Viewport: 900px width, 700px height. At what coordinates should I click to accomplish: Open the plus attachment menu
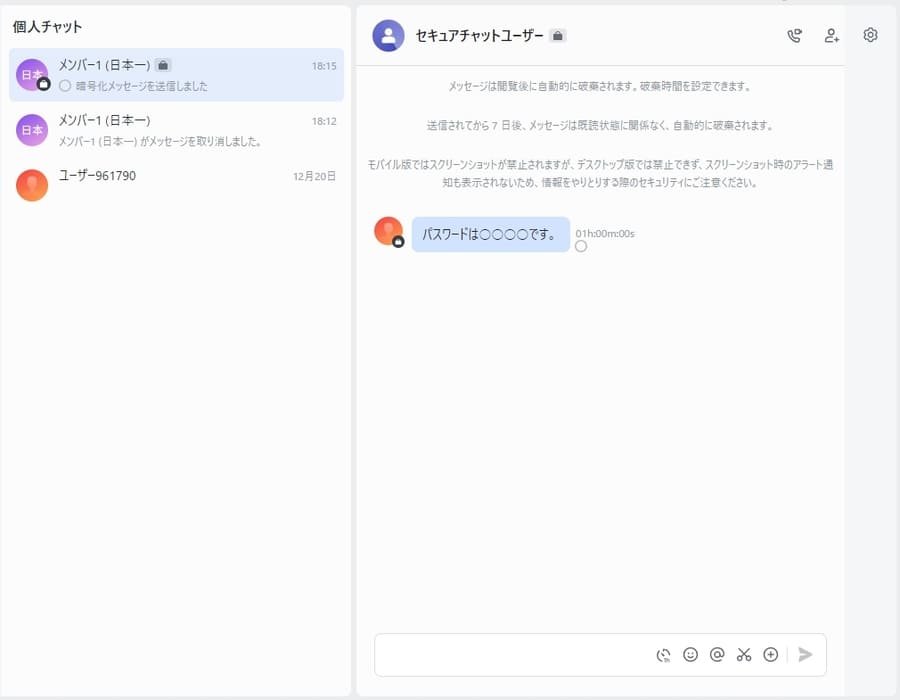(770, 655)
